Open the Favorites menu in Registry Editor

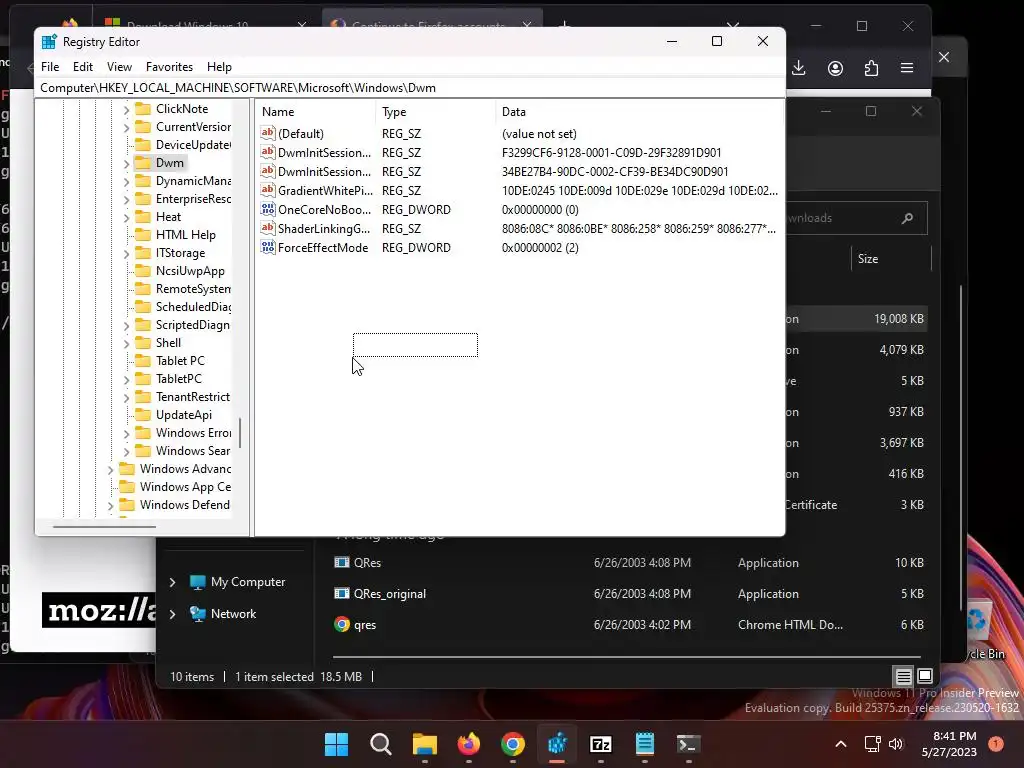169,67
